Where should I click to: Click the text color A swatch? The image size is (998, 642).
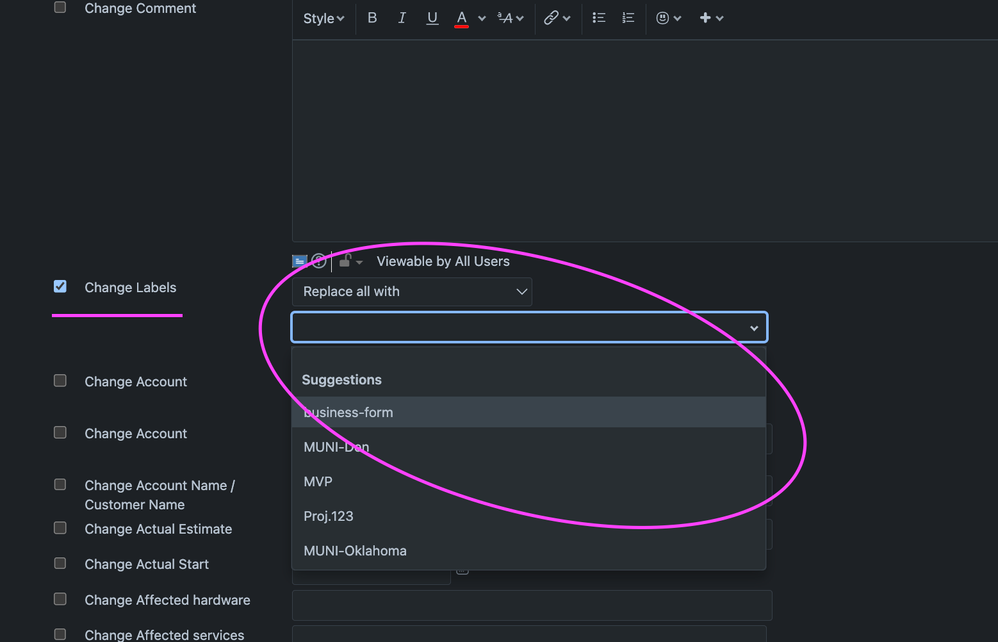(461, 18)
